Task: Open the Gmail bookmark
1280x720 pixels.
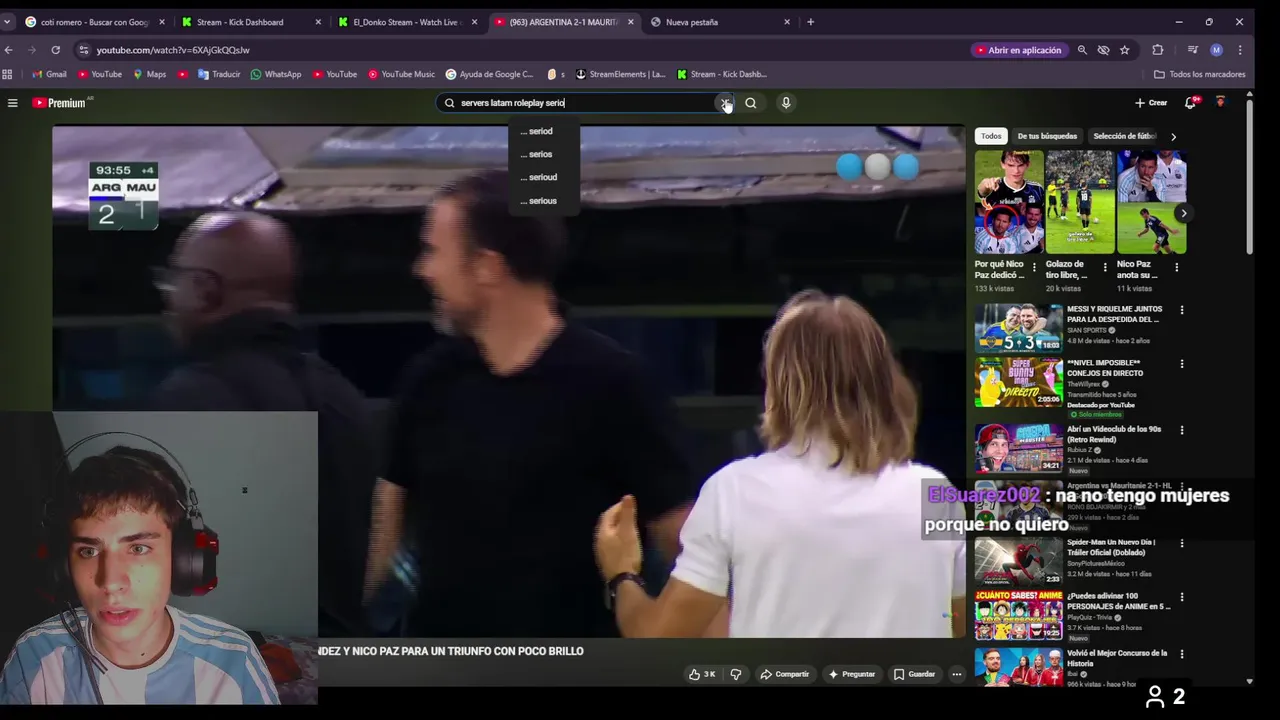Action: coord(49,74)
